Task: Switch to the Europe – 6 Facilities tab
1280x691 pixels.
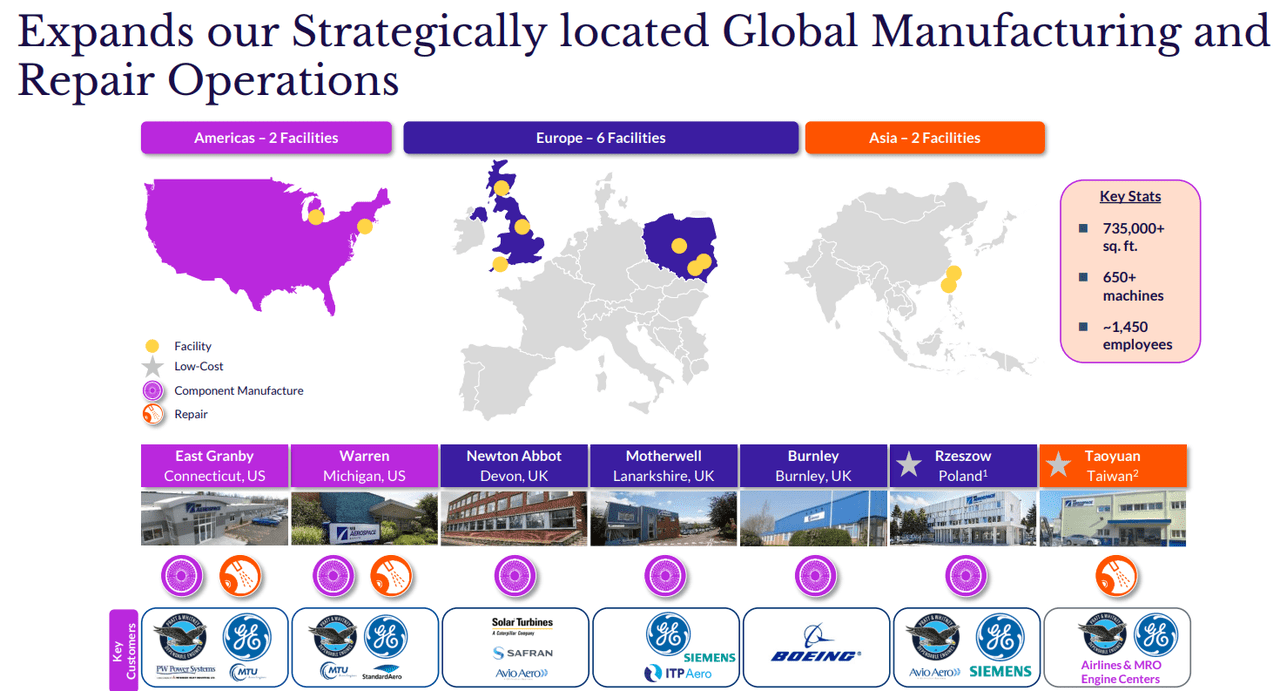Action: 600,138
